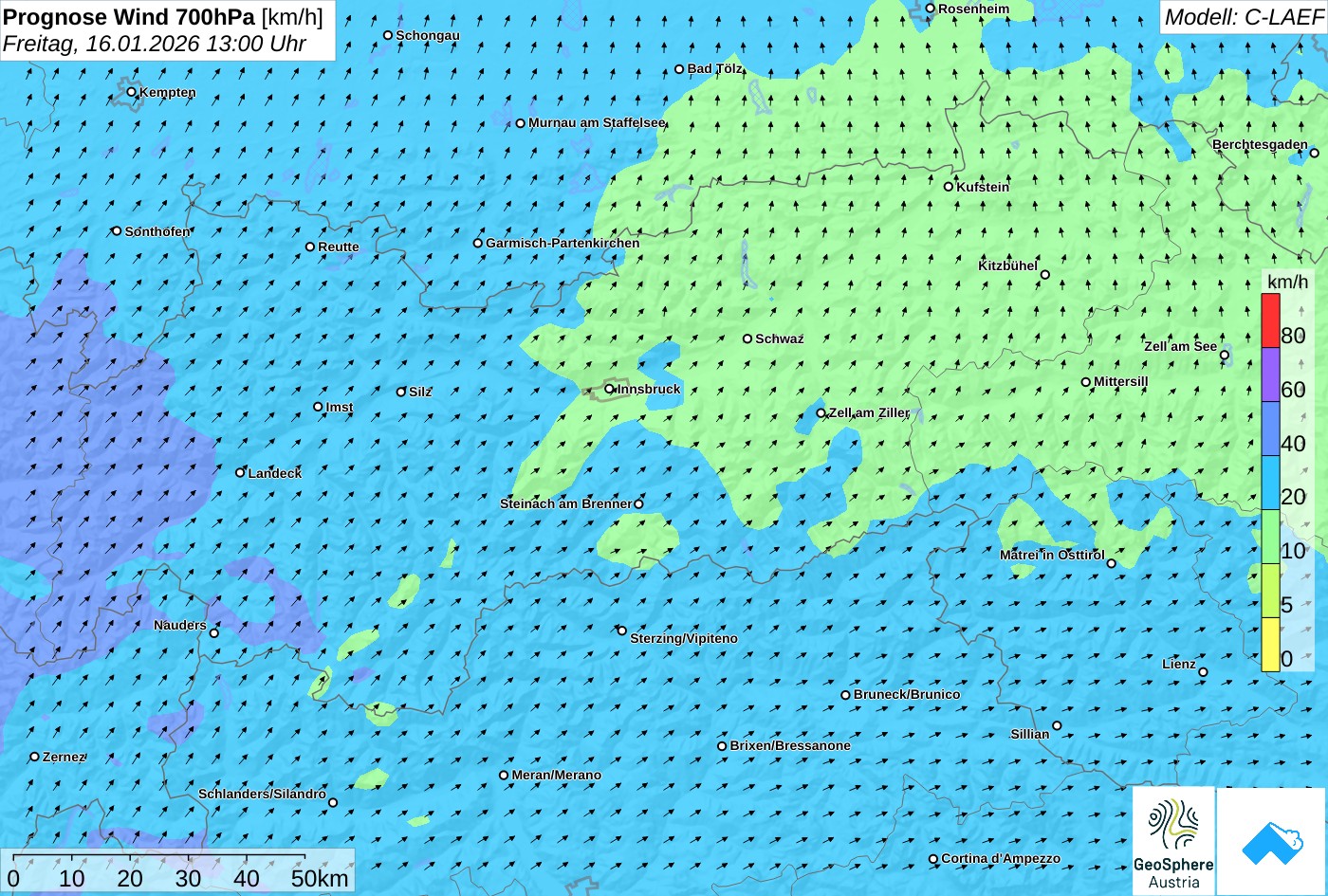Click the 'Modell: C-LAEF' label
Image resolution: width=1328 pixels, height=896 pixels.
[1244, 16]
